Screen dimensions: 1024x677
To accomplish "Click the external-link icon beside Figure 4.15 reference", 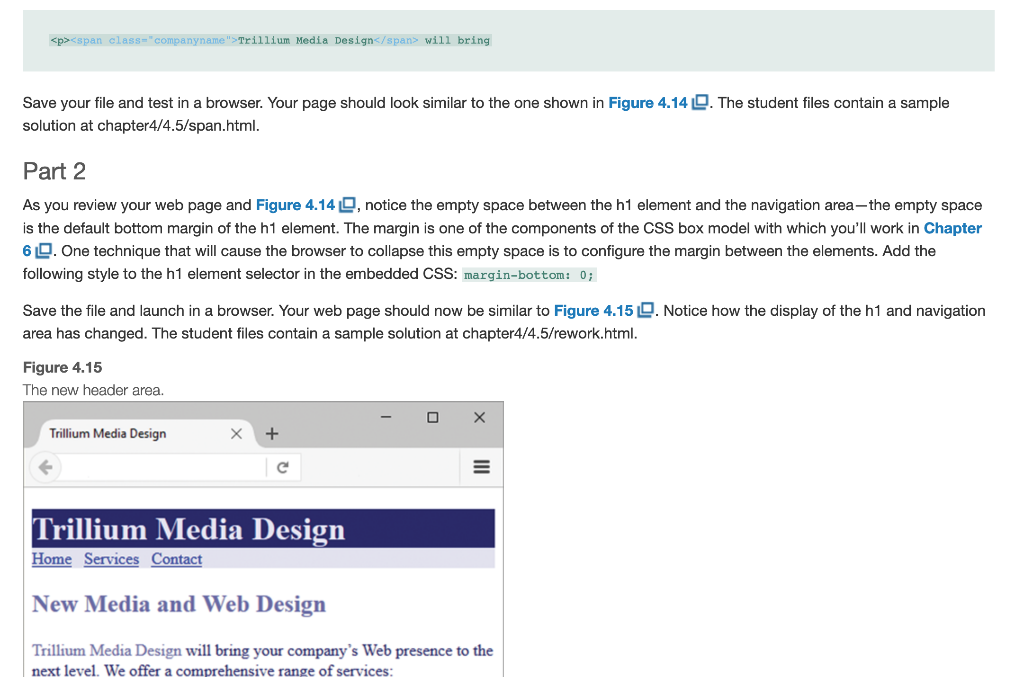I will pos(644,310).
